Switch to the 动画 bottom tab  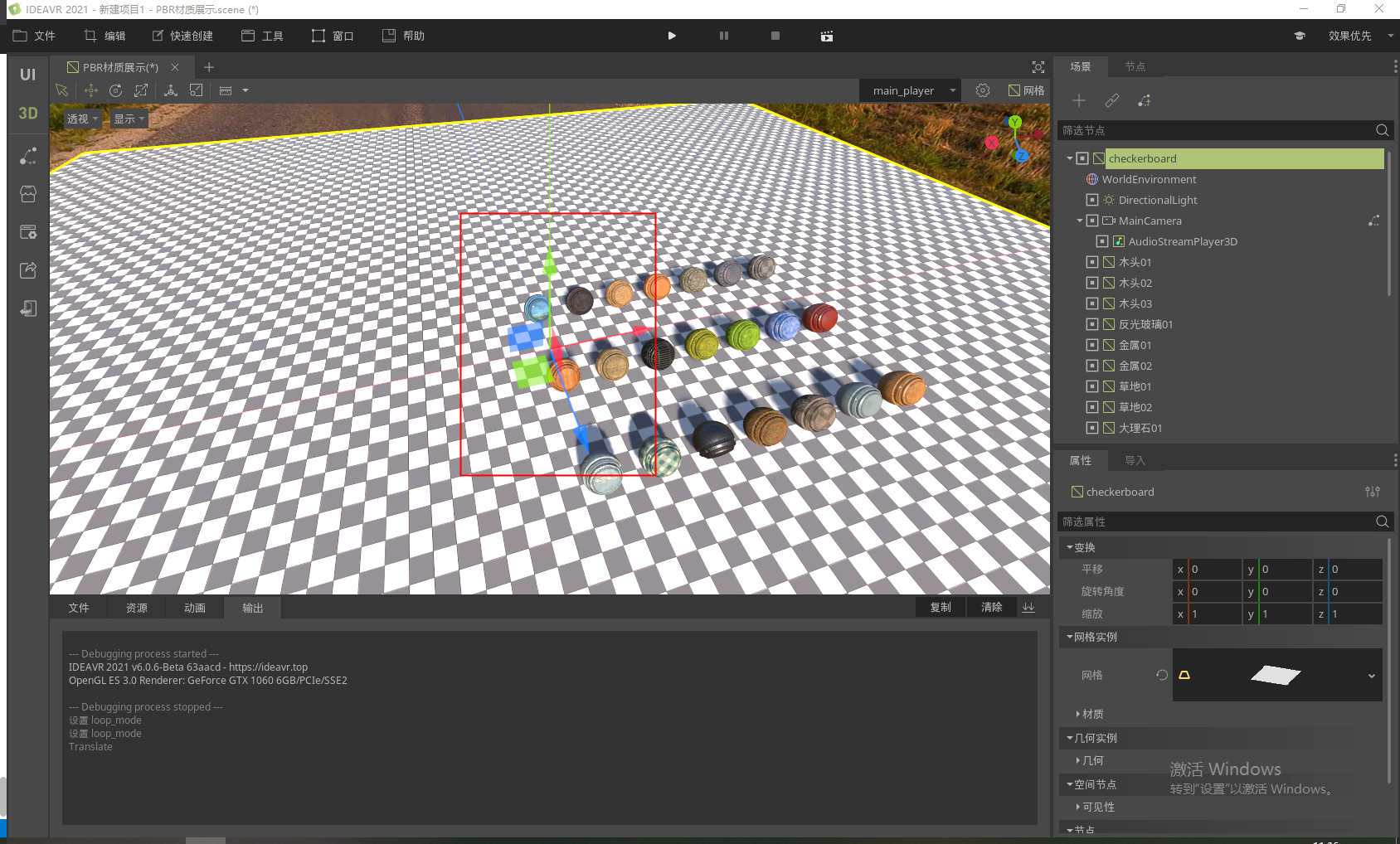pyautogui.click(x=195, y=608)
